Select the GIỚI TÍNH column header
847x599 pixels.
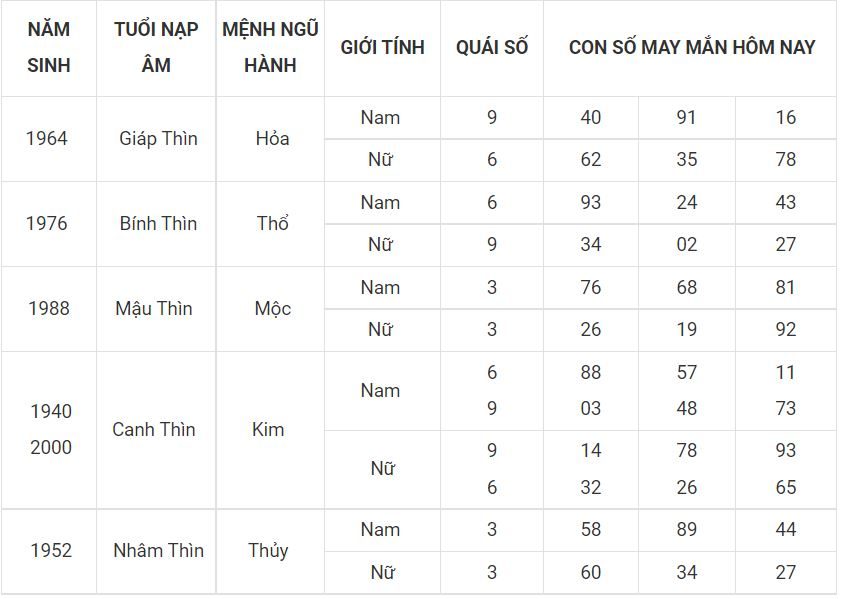point(382,48)
